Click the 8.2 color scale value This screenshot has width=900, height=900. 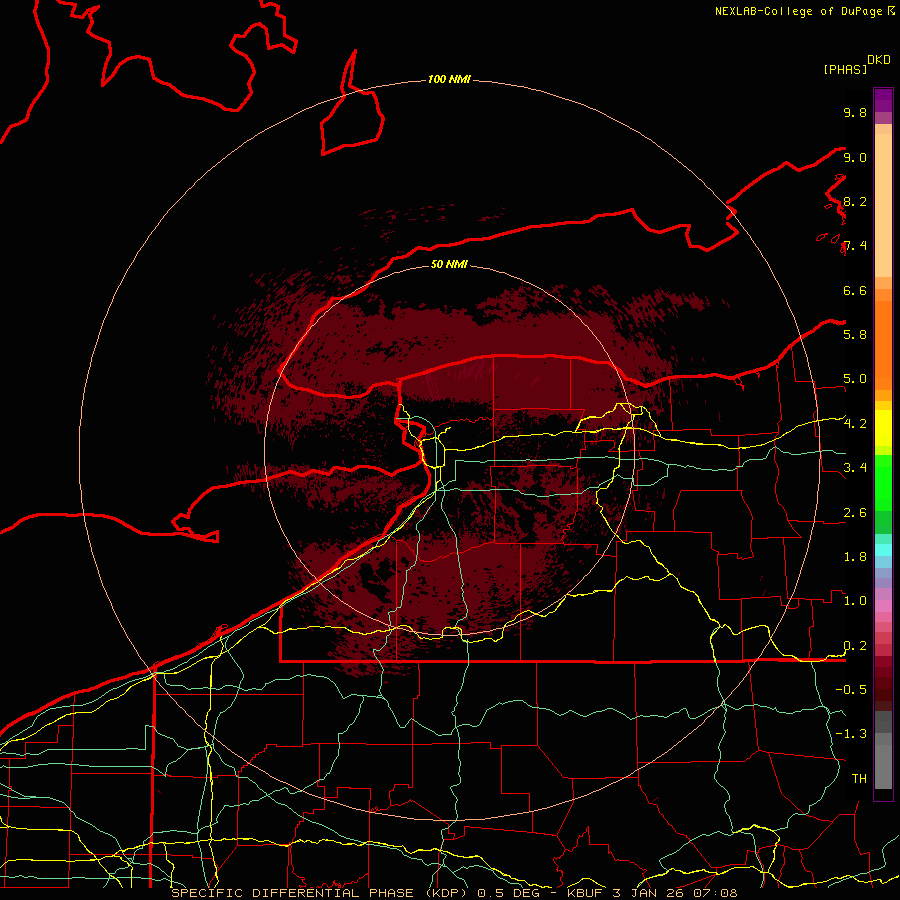(x=855, y=202)
